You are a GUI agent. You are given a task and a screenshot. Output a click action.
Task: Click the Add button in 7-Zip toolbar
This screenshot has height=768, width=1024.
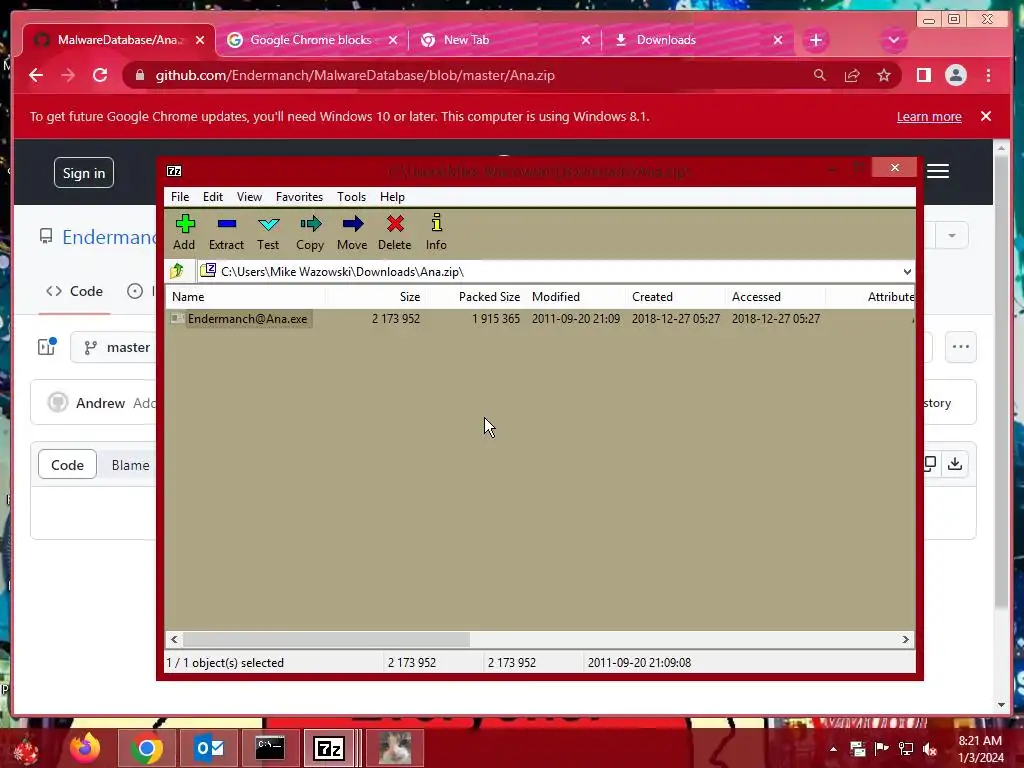pos(184,232)
